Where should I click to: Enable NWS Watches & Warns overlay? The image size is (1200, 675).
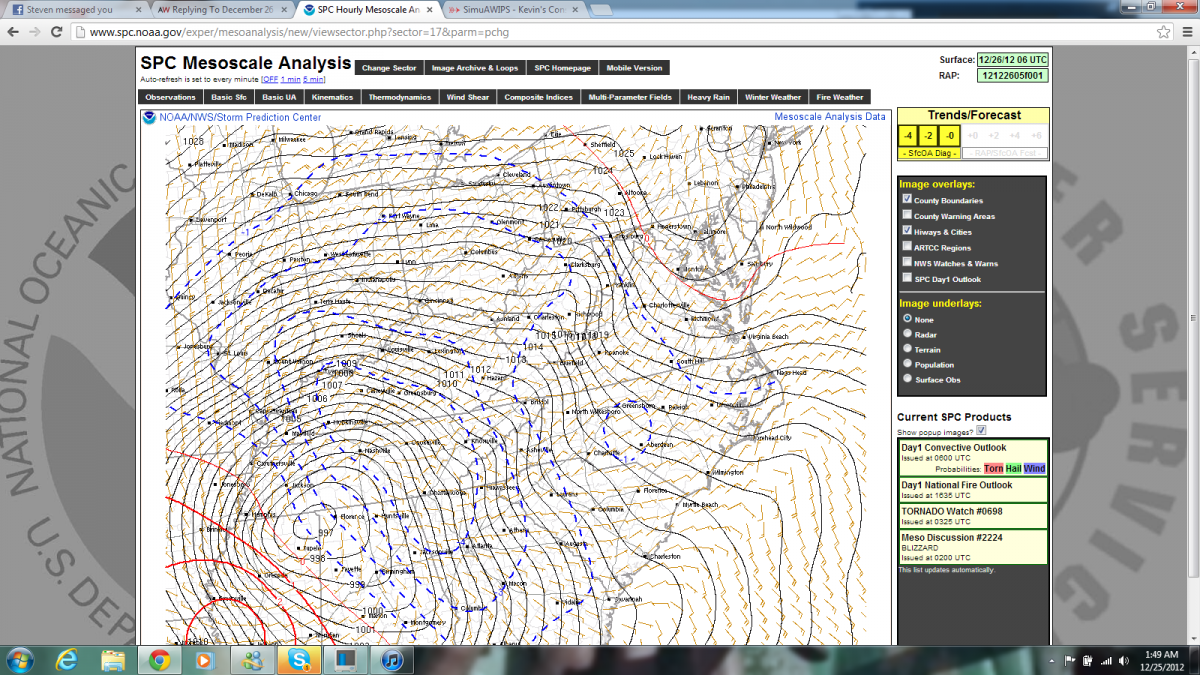(x=907, y=263)
